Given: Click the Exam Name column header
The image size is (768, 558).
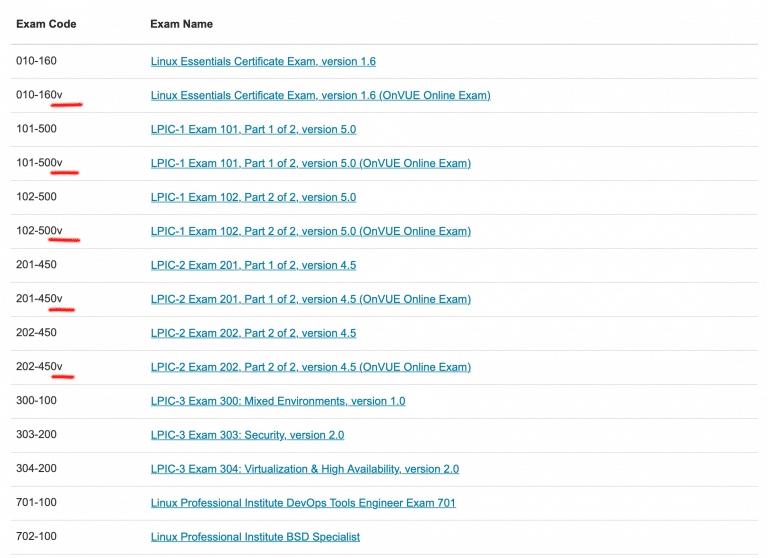Looking at the screenshot, I should 181,24.
